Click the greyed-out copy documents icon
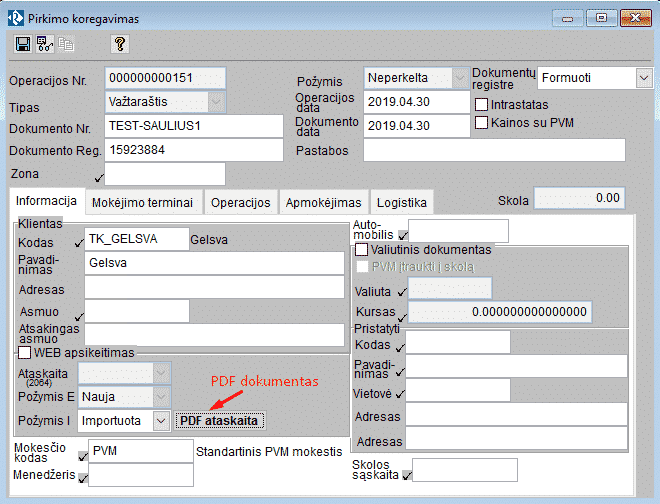 point(67,44)
